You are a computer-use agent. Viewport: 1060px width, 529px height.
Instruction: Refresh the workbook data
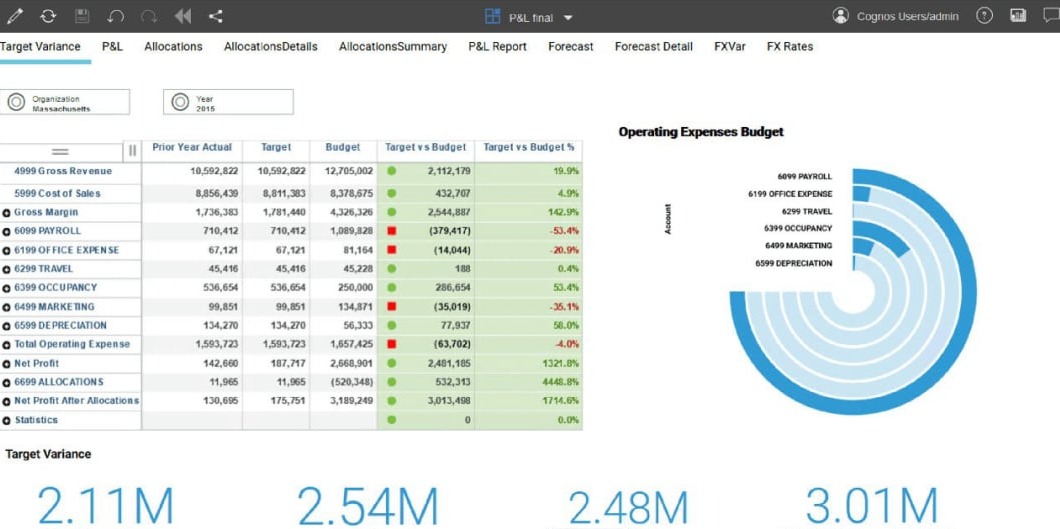(x=48, y=16)
